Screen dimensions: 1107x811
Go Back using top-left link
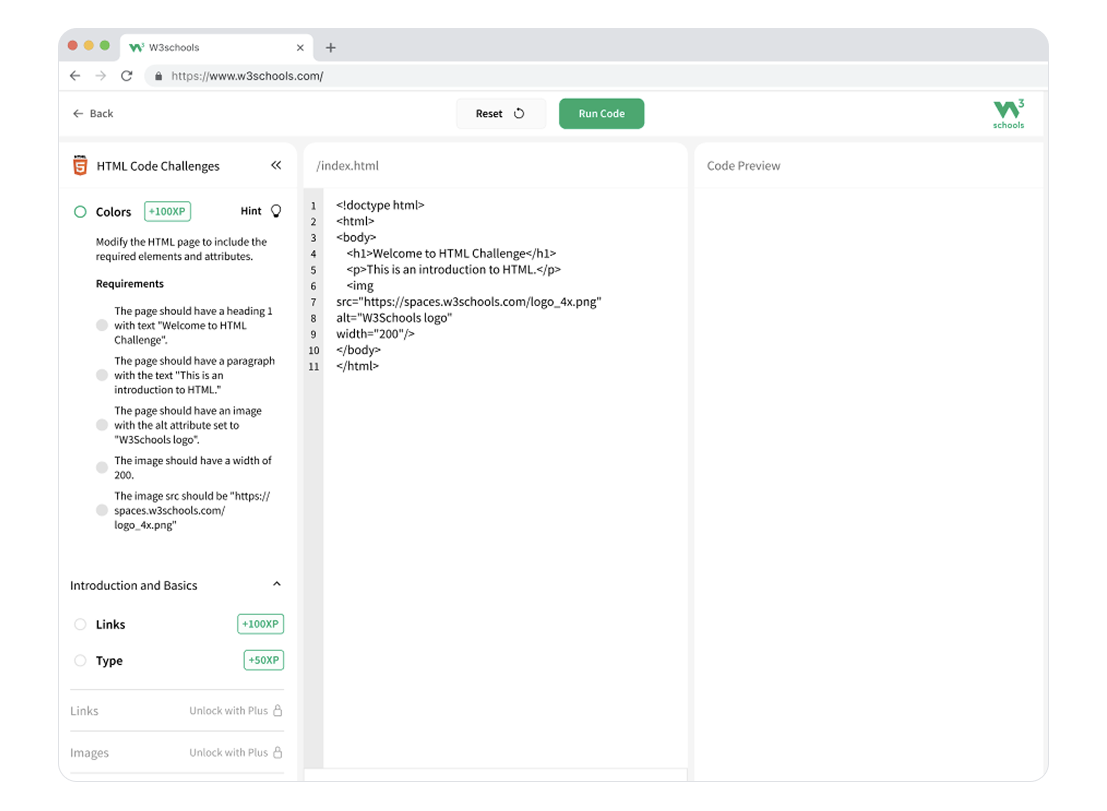[x=93, y=114]
